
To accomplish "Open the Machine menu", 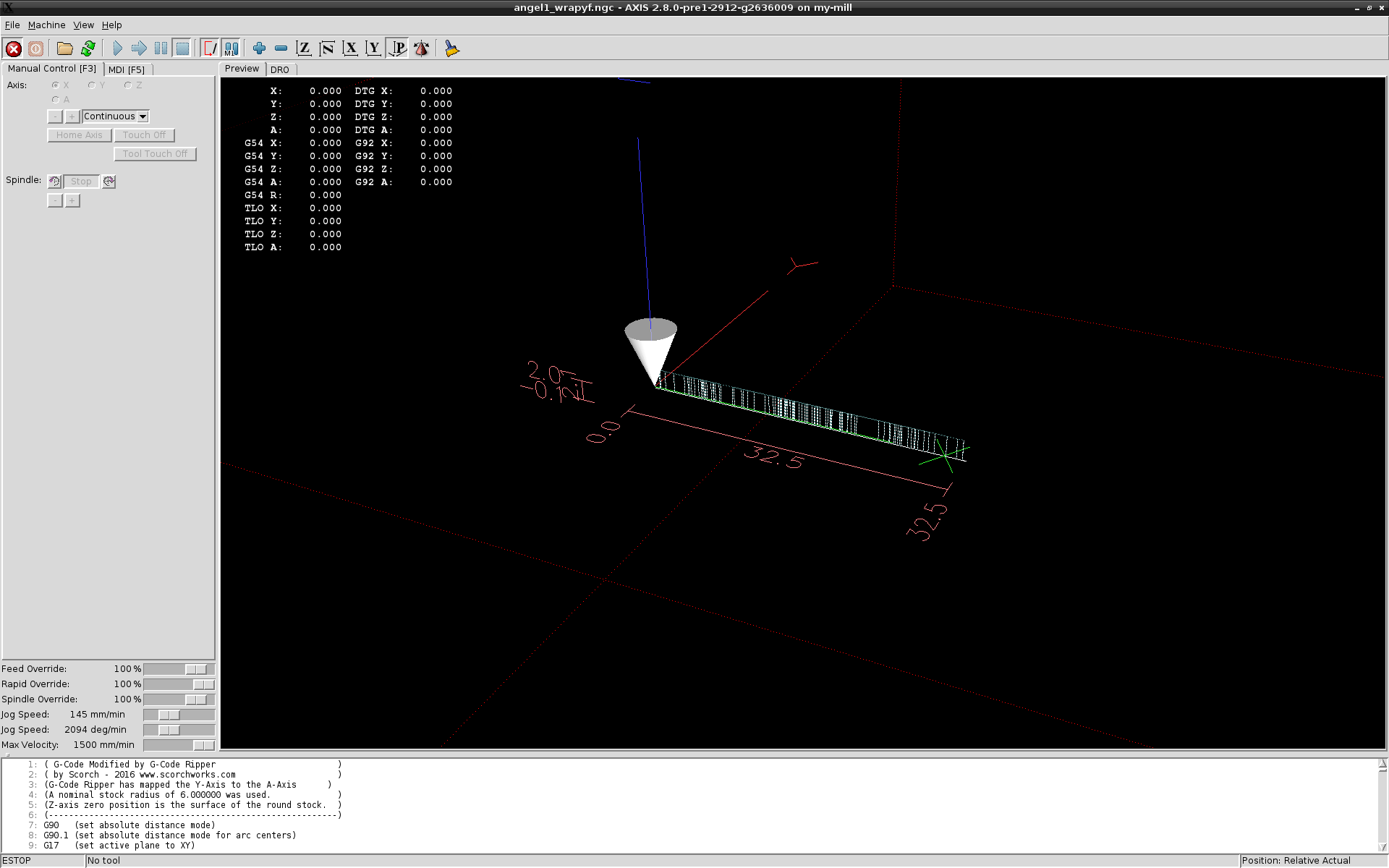I will click(46, 25).
